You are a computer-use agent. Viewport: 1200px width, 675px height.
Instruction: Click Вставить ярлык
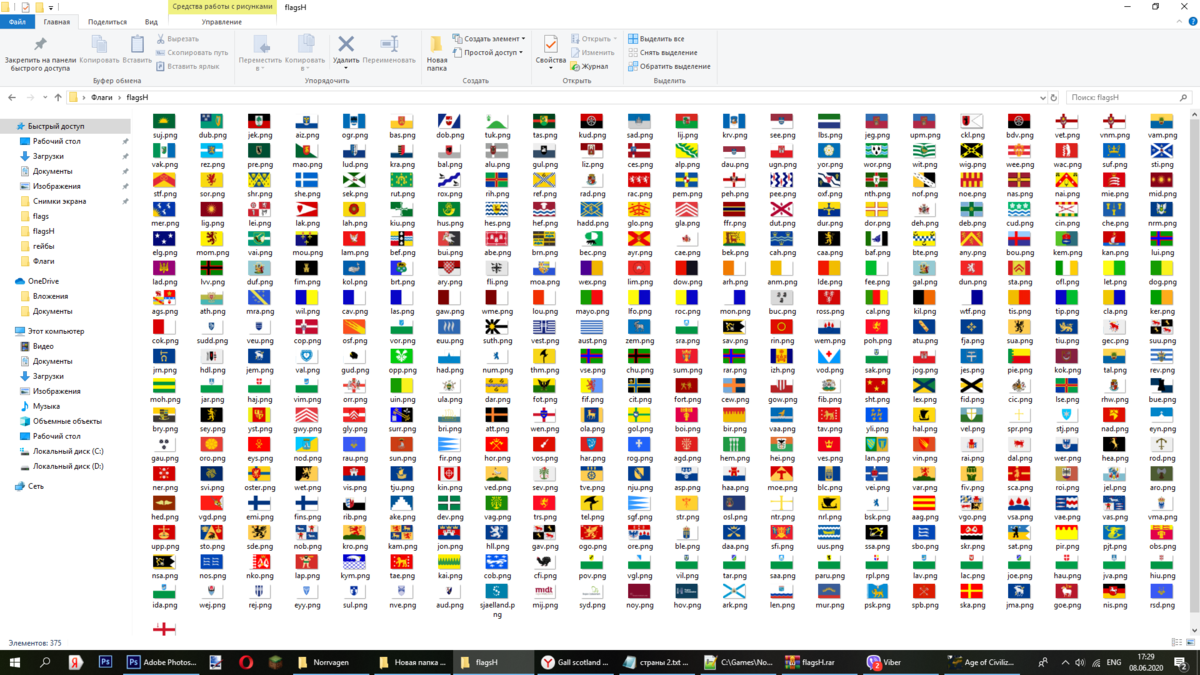(187, 66)
